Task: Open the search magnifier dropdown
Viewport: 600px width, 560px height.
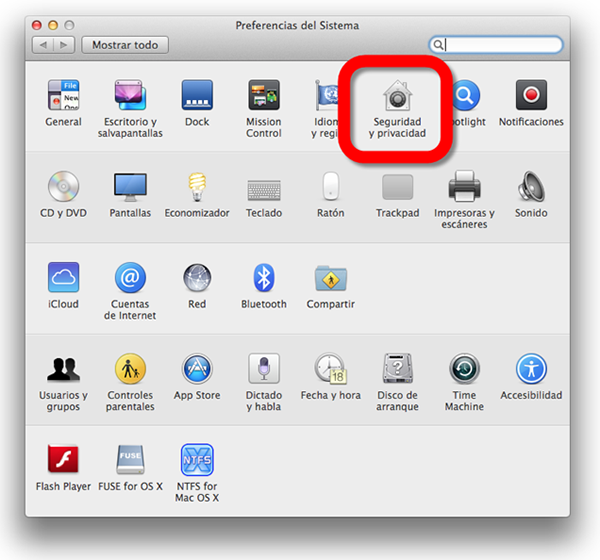Action: tap(439, 45)
